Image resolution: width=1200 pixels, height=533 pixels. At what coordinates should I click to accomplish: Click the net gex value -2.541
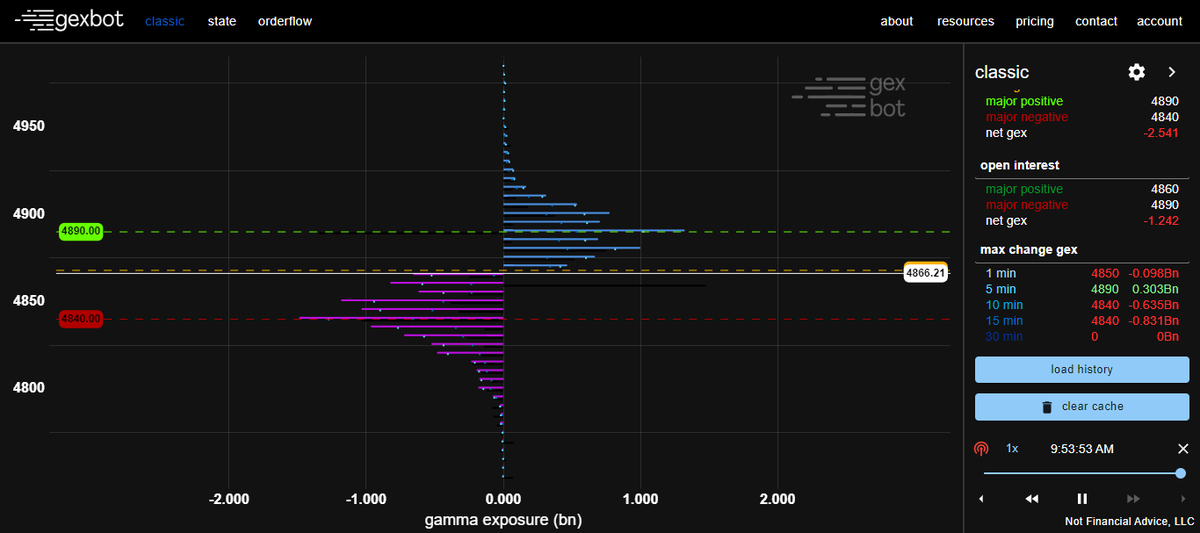tap(1160, 133)
